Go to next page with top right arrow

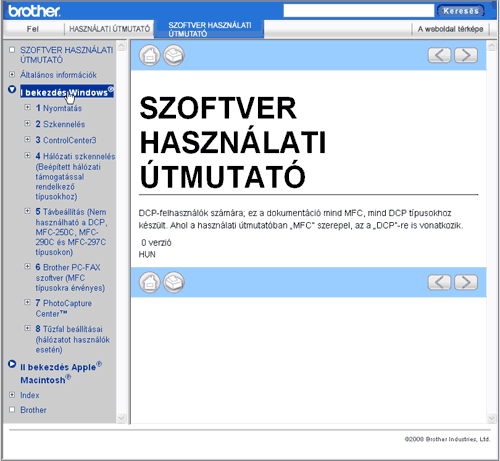(x=466, y=55)
